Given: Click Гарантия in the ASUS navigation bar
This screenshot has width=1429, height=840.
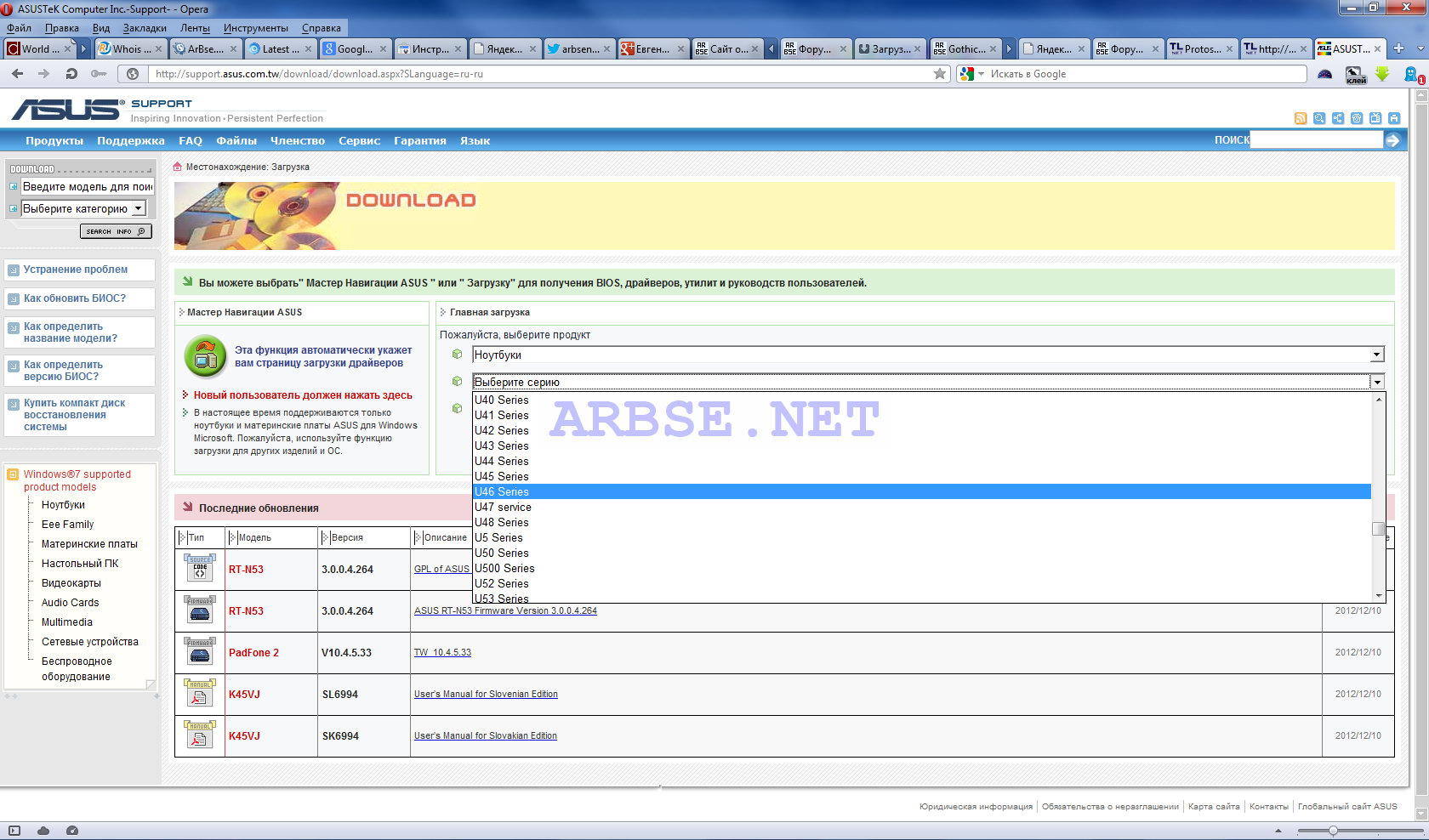Looking at the screenshot, I should [420, 140].
